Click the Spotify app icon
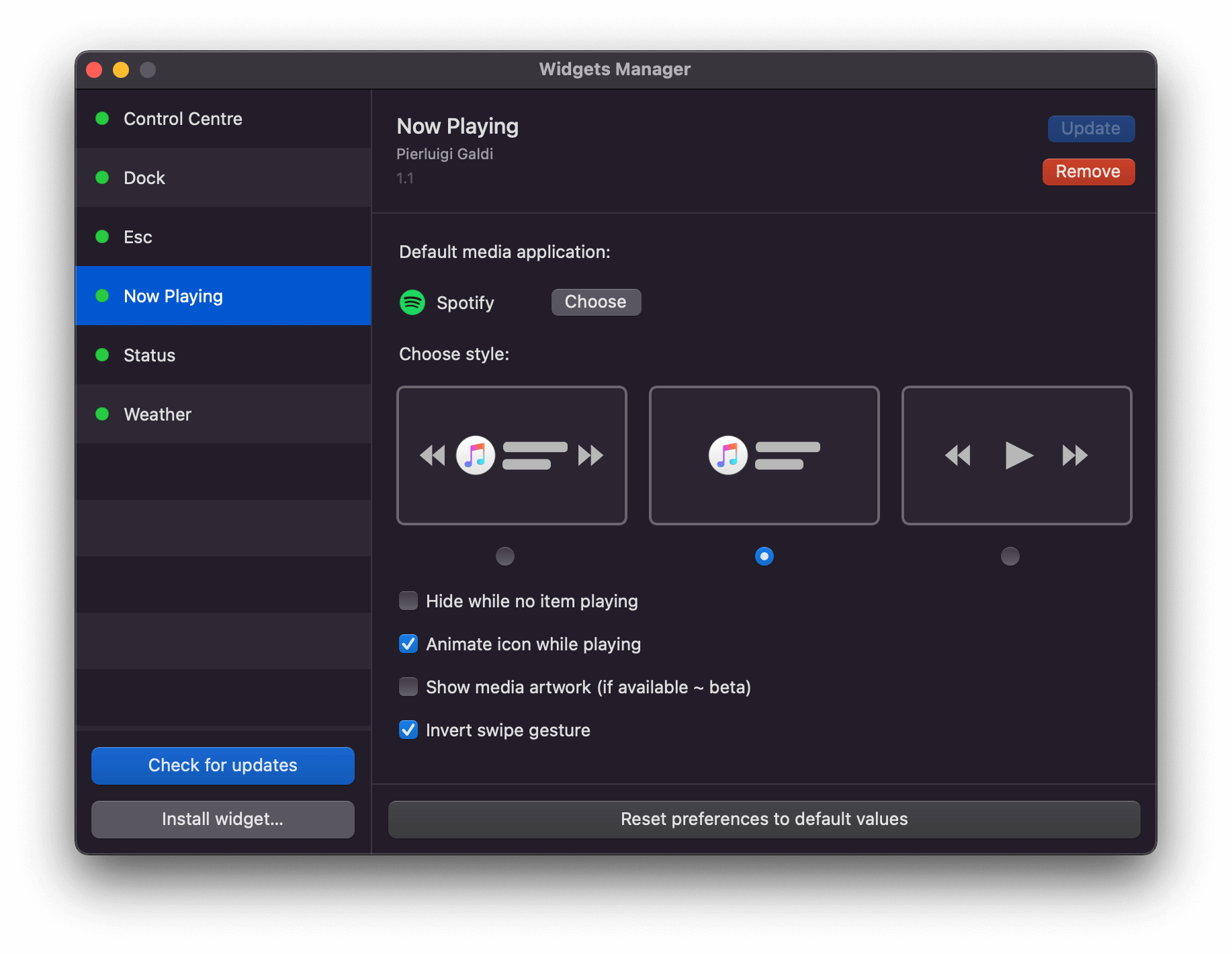This screenshot has height=954, width=1232. pyautogui.click(x=412, y=302)
